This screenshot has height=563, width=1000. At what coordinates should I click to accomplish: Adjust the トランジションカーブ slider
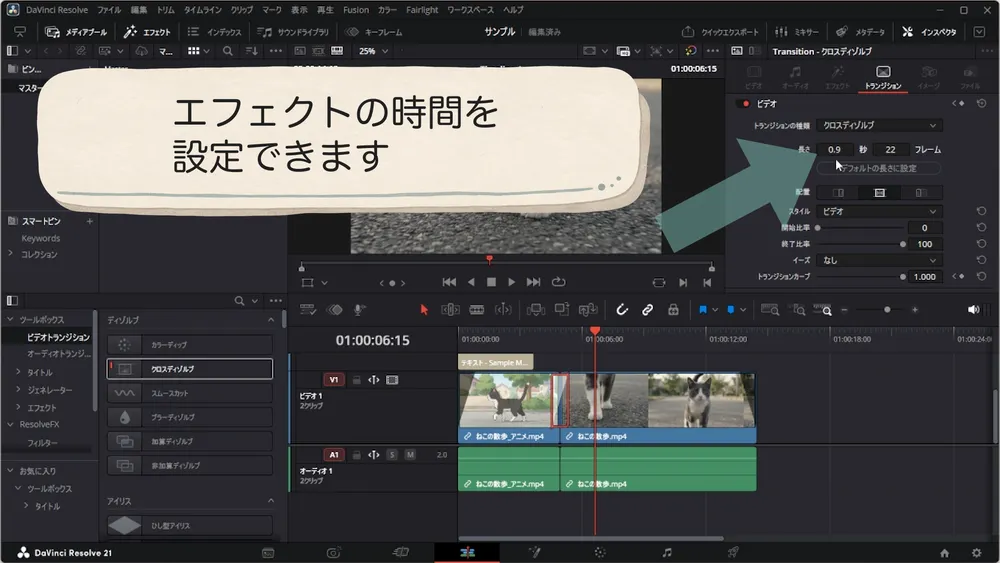(x=860, y=277)
